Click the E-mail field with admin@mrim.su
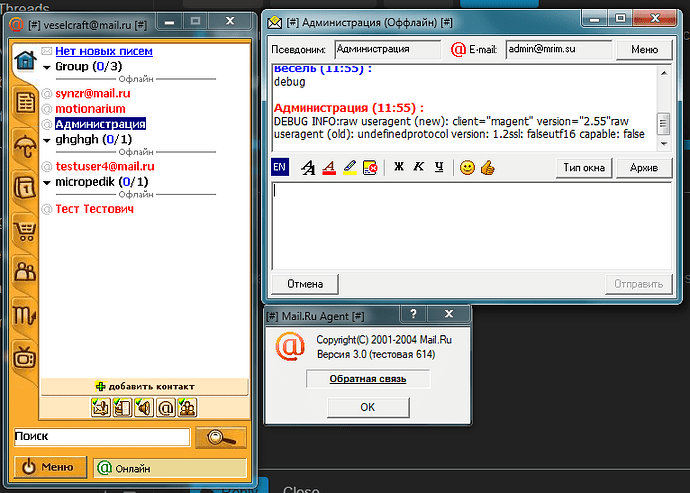This screenshot has height=493, width=690. coord(559,49)
